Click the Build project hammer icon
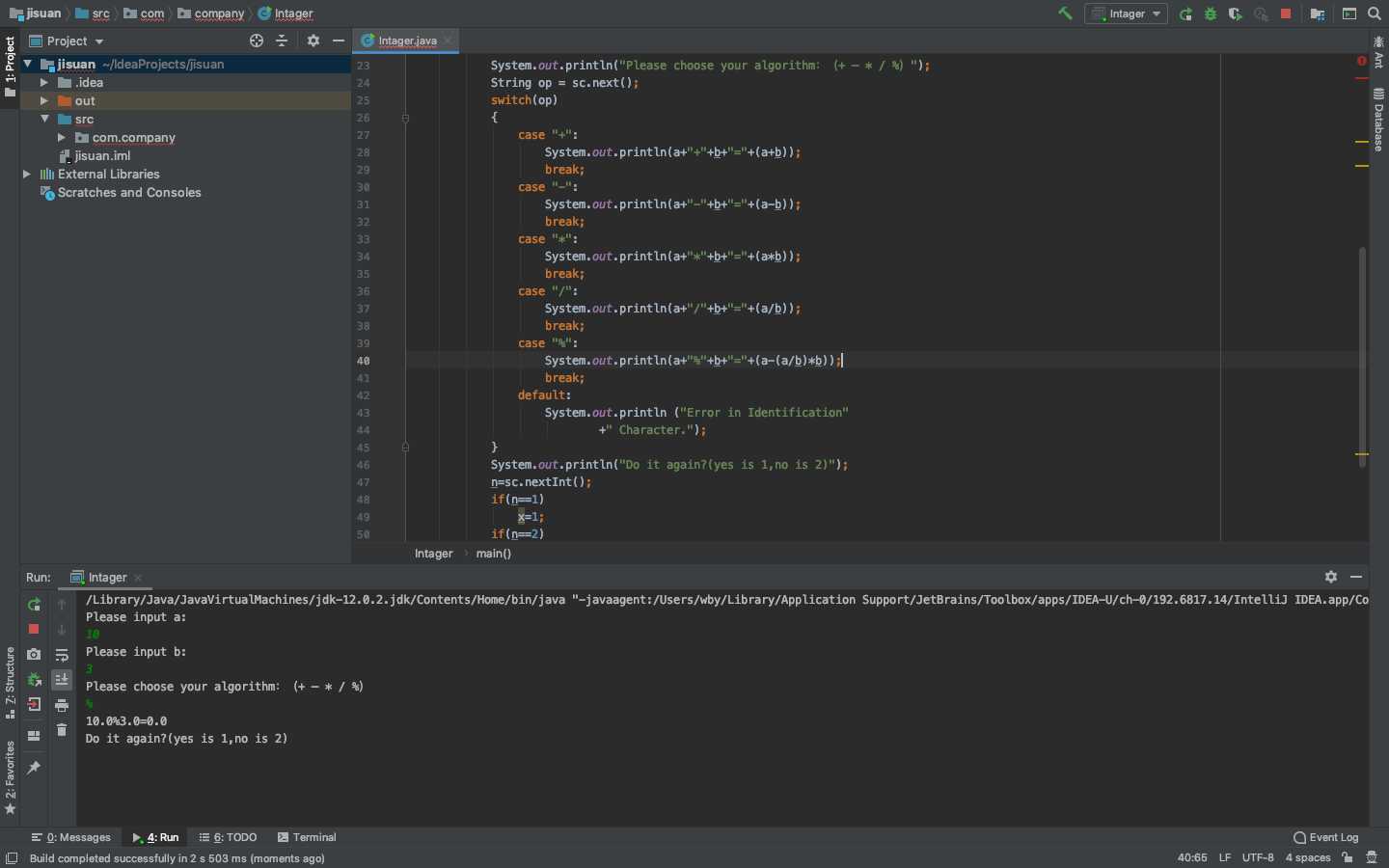This screenshot has width=1389, height=868. click(1065, 14)
